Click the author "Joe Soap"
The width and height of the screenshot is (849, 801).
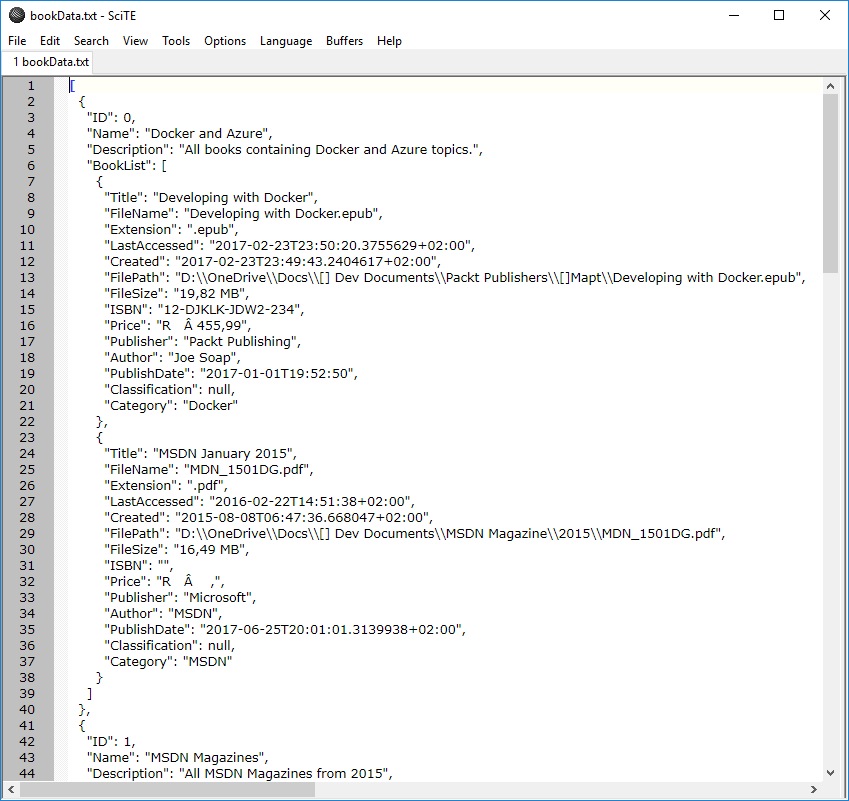coord(203,357)
